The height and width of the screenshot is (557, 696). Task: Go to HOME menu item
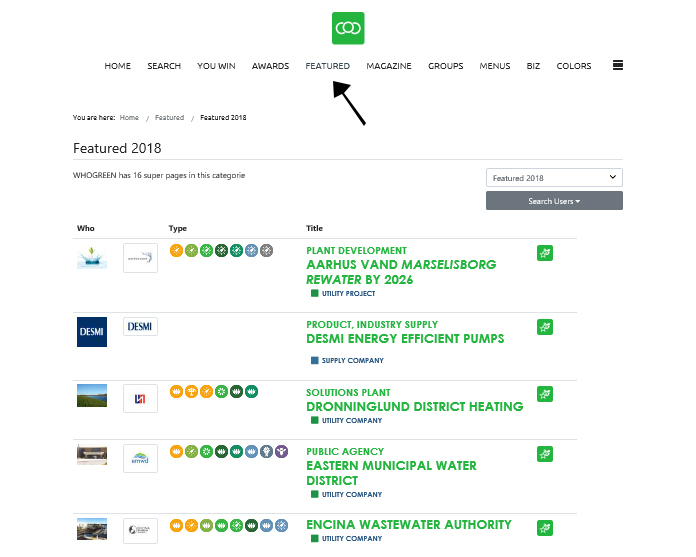tap(118, 66)
